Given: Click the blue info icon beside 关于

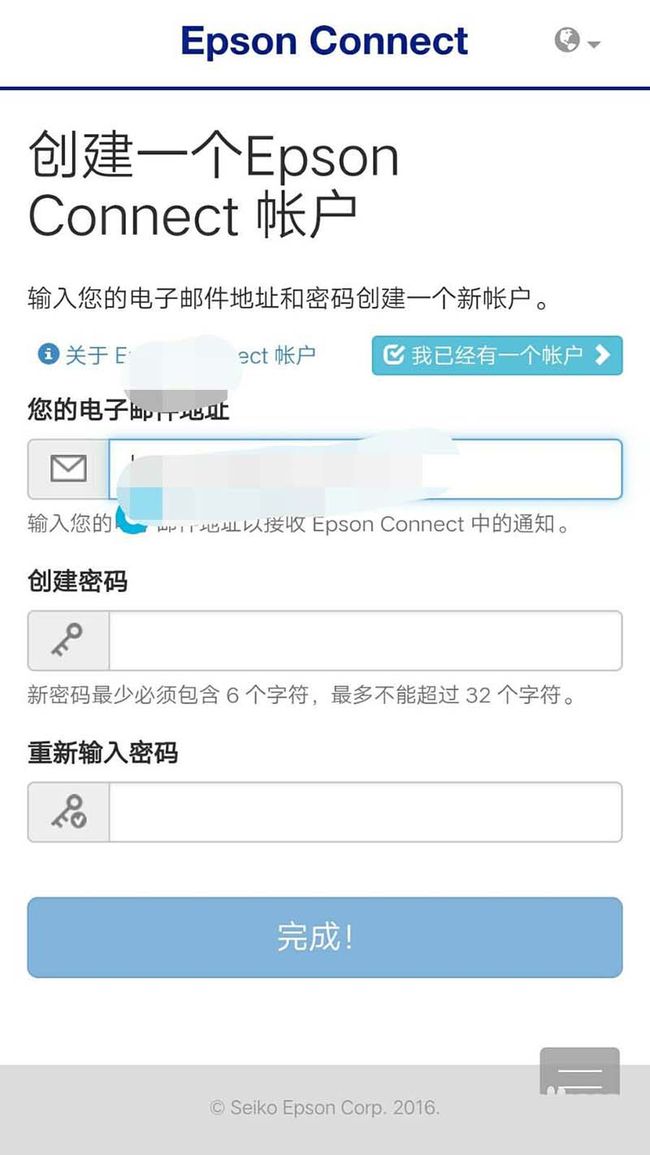Looking at the screenshot, I should [x=48, y=355].
